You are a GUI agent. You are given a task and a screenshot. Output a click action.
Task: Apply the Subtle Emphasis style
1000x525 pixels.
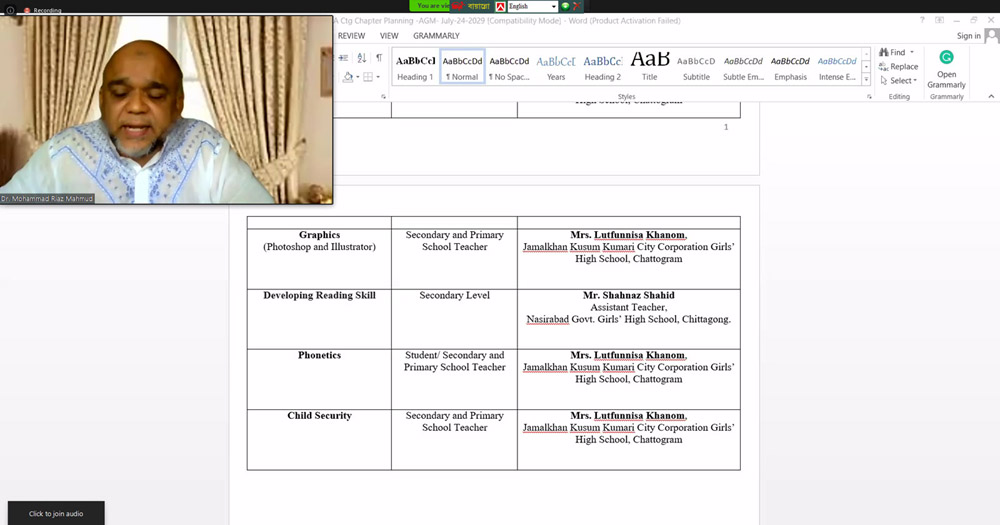point(743,67)
